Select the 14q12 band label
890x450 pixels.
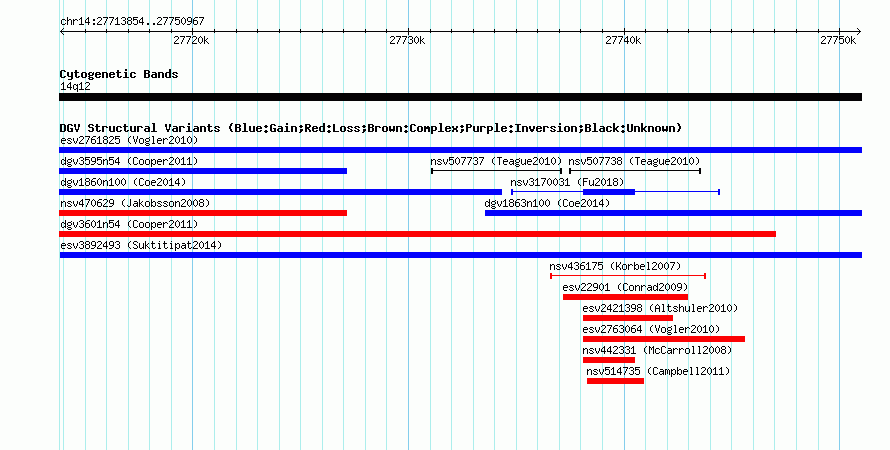pos(75,86)
